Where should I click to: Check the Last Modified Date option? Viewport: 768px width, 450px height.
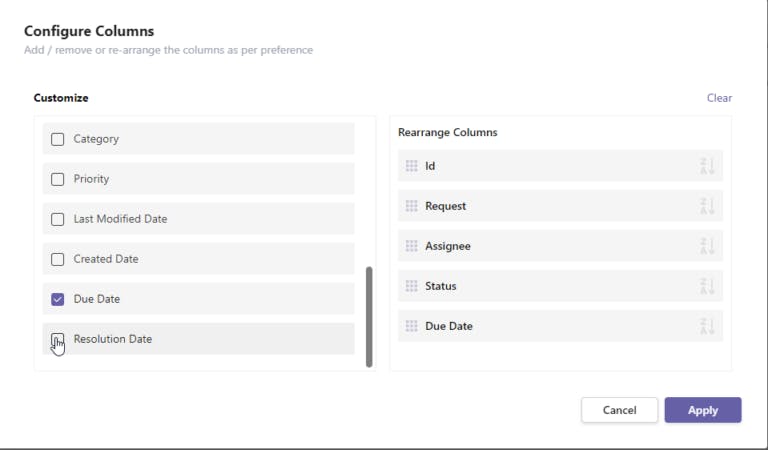tap(58, 219)
